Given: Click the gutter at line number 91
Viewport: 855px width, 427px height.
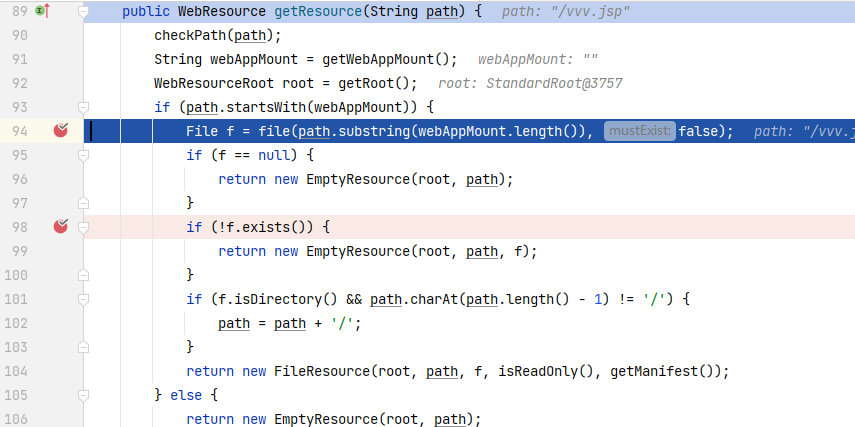Looking at the screenshot, I should [20, 59].
